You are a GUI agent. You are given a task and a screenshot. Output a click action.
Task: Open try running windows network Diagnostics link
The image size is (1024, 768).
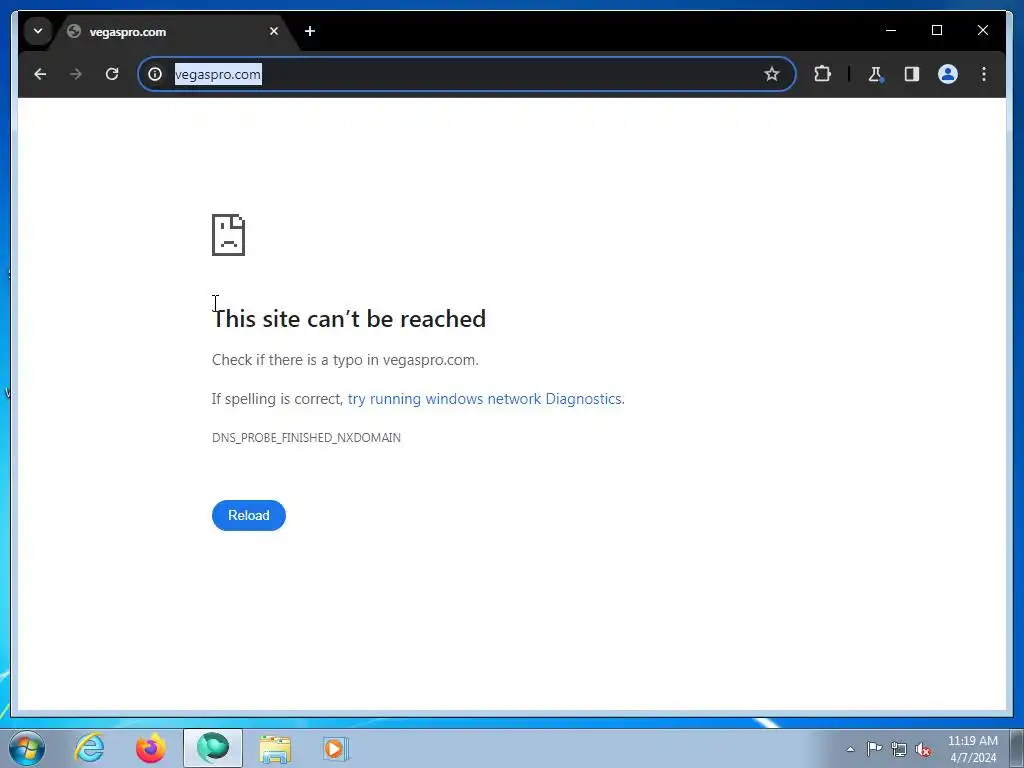point(485,399)
